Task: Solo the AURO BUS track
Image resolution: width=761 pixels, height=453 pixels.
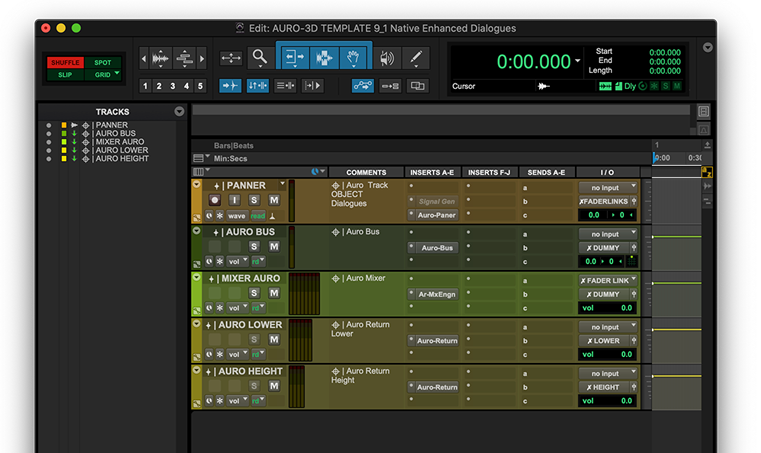Action: (254, 247)
